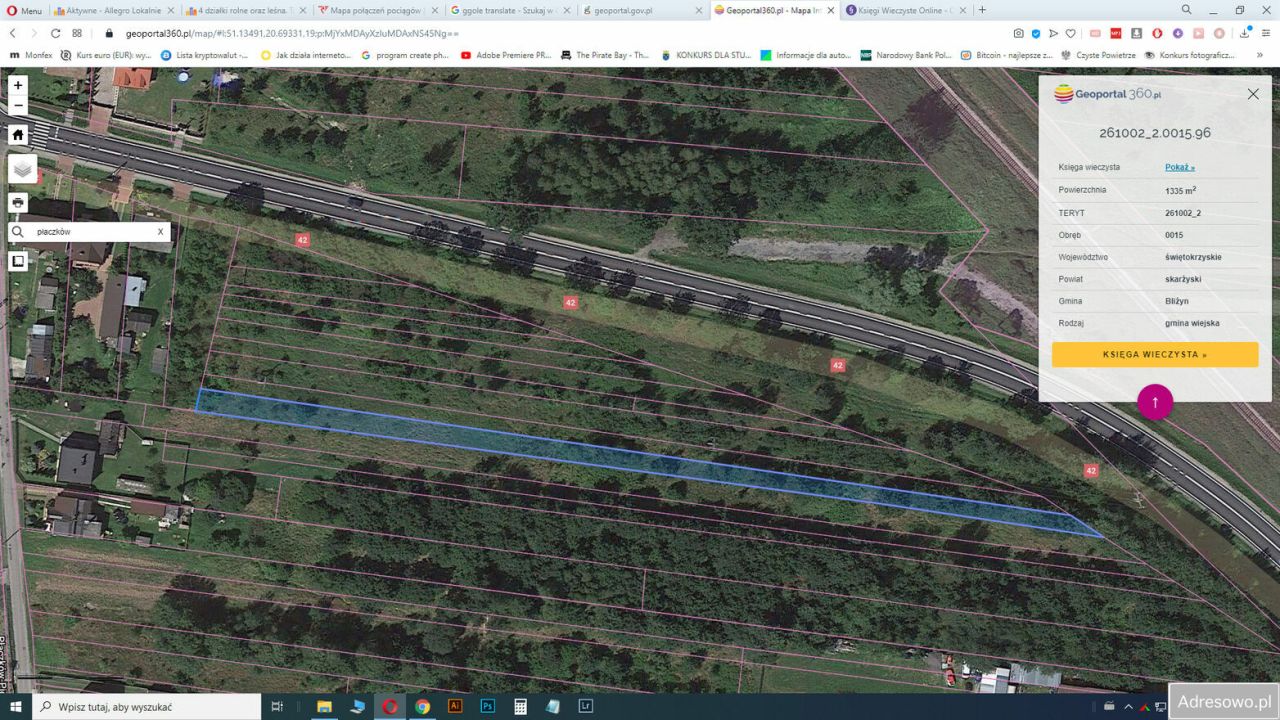Open Adobe Illustrator from the taskbar
The image size is (1280, 720).
point(455,706)
